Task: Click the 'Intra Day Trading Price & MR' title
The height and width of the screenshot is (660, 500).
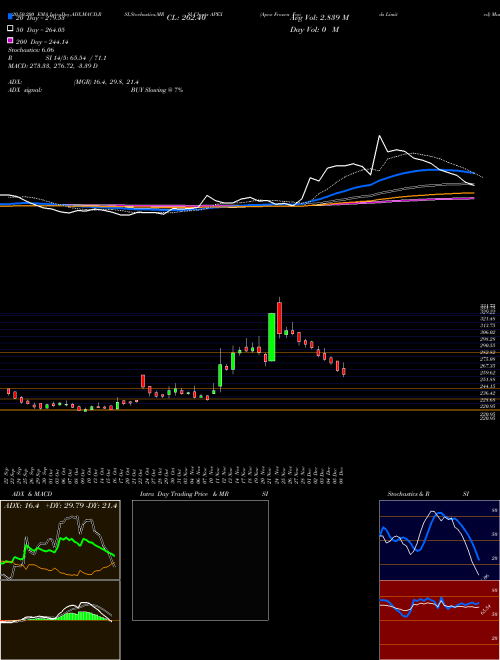Action: 184,494
